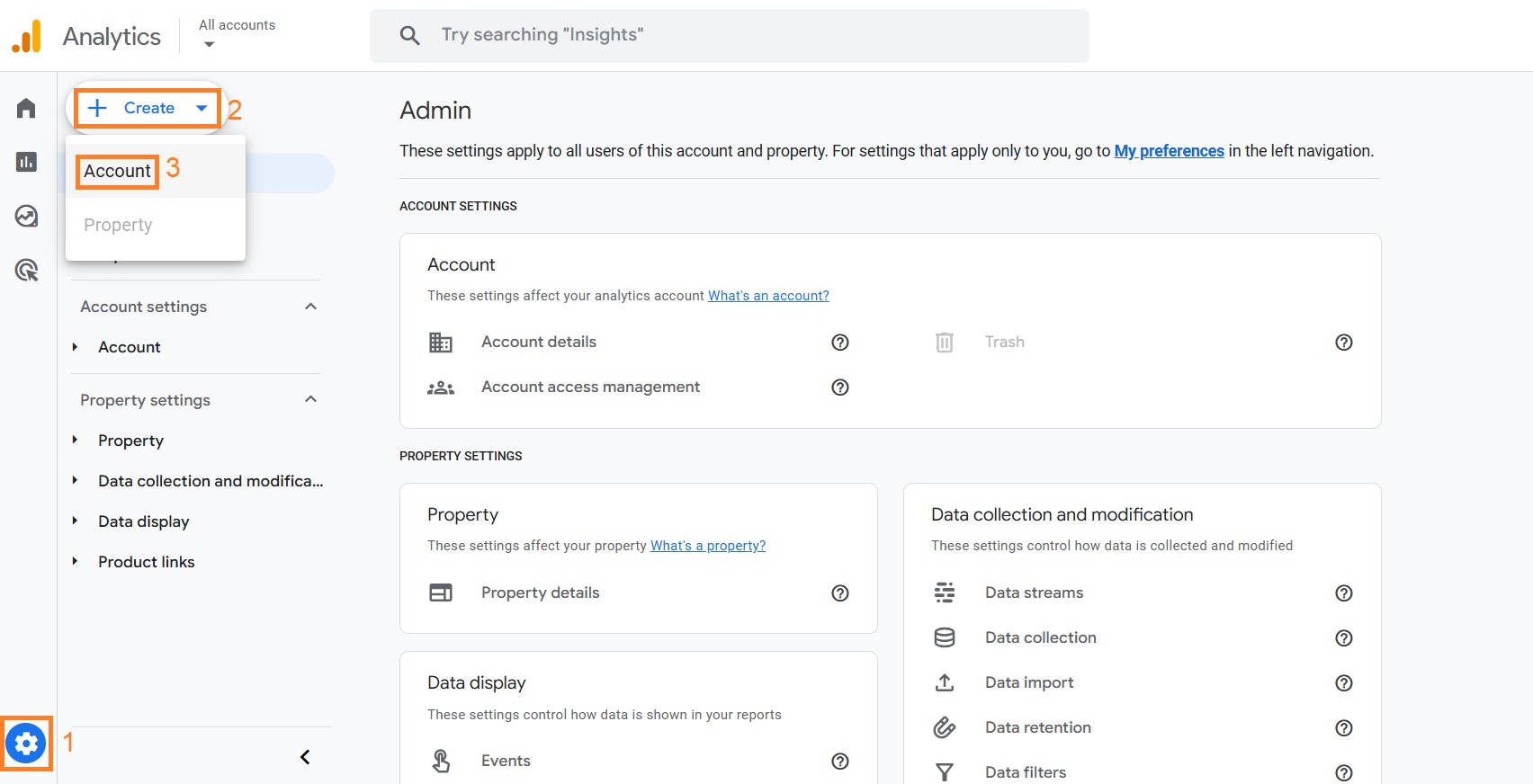Image resolution: width=1533 pixels, height=784 pixels.
Task: Open Data streams
Action: pyautogui.click(x=1034, y=593)
